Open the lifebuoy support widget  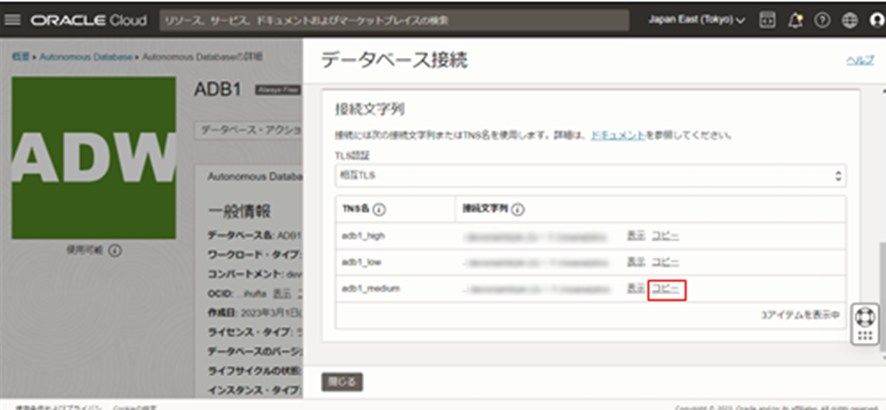pos(865,317)
